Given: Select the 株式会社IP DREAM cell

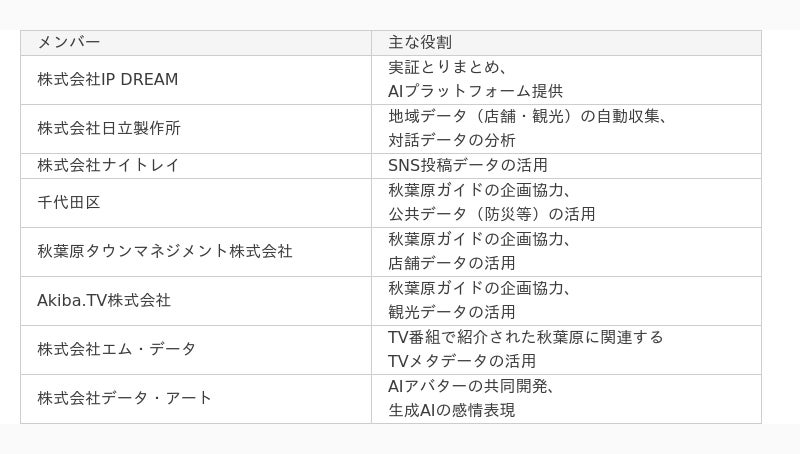Looking at the screenshot, I should point(108,80).
